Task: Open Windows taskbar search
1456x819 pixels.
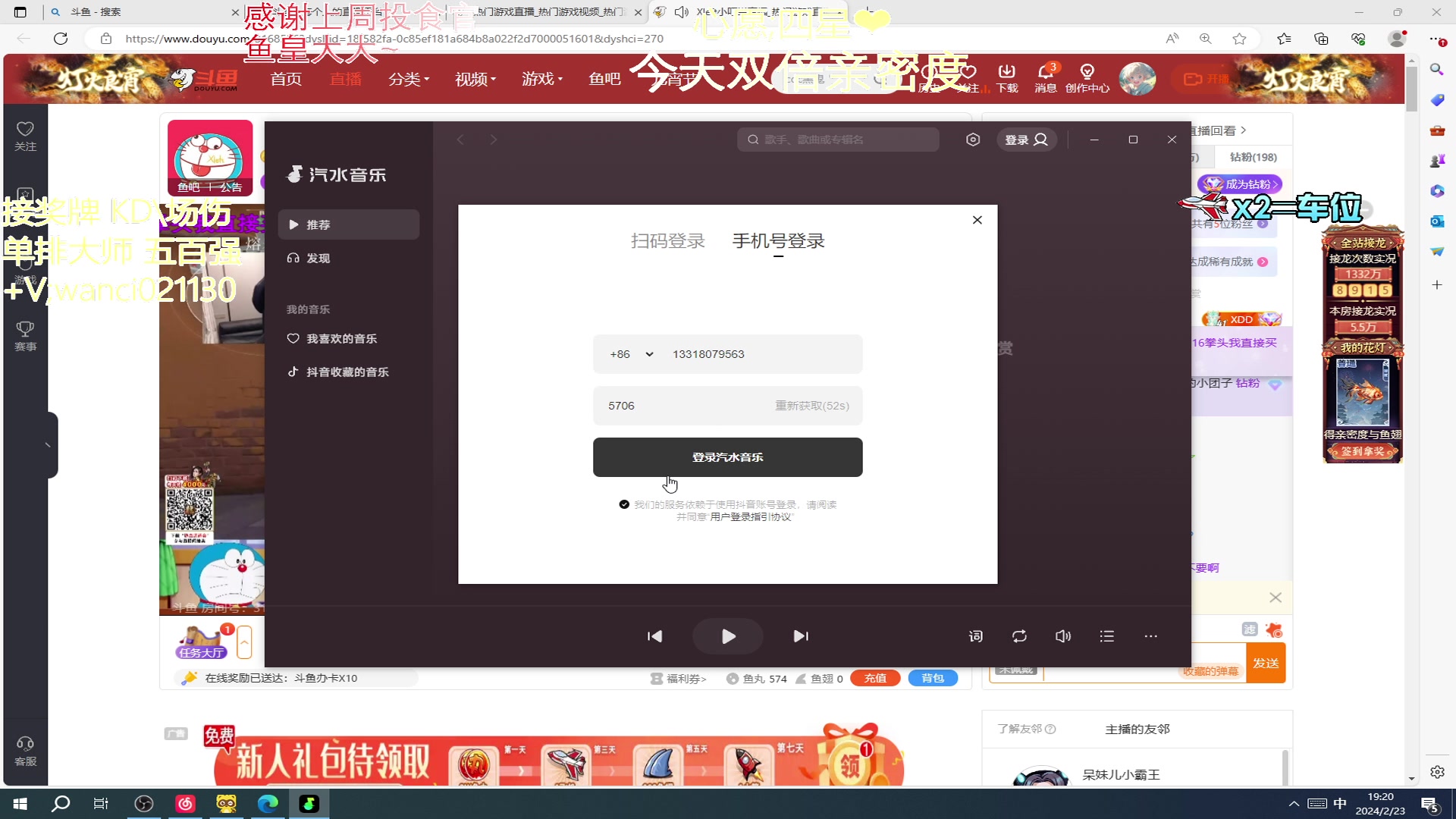Action: [61, 804]
